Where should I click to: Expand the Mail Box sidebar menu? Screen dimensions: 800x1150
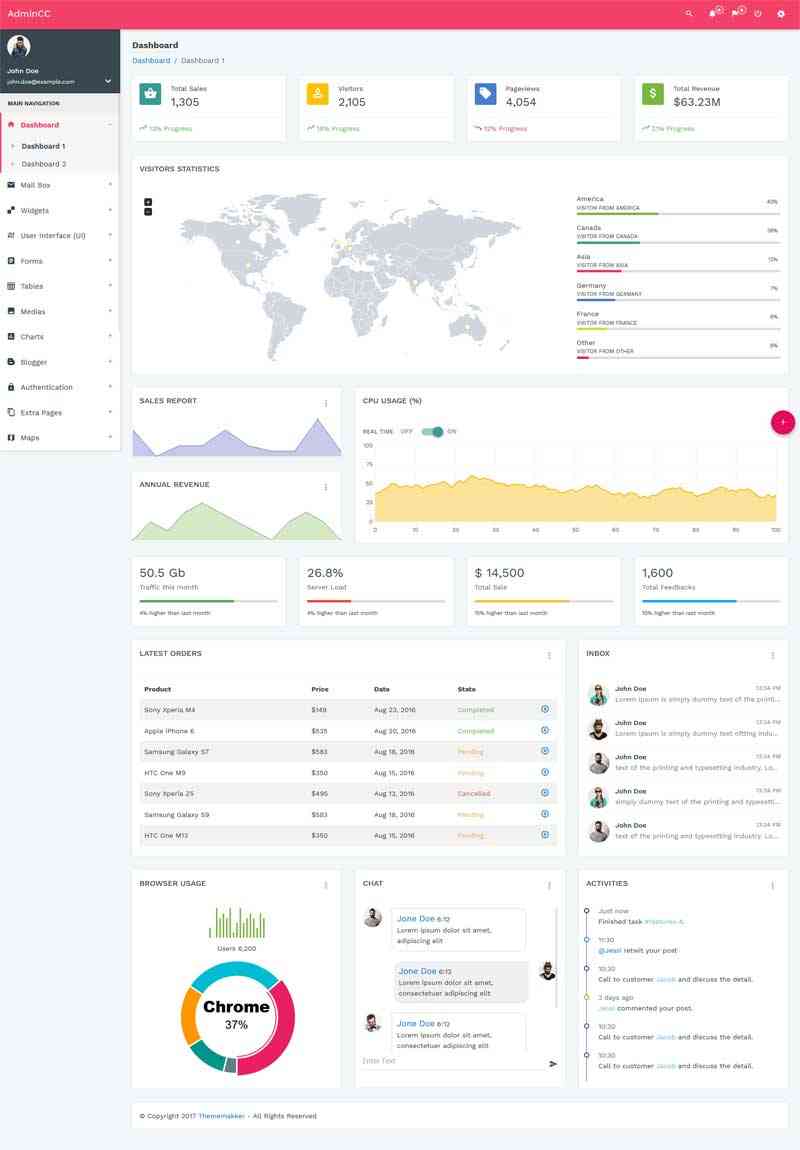60,185
